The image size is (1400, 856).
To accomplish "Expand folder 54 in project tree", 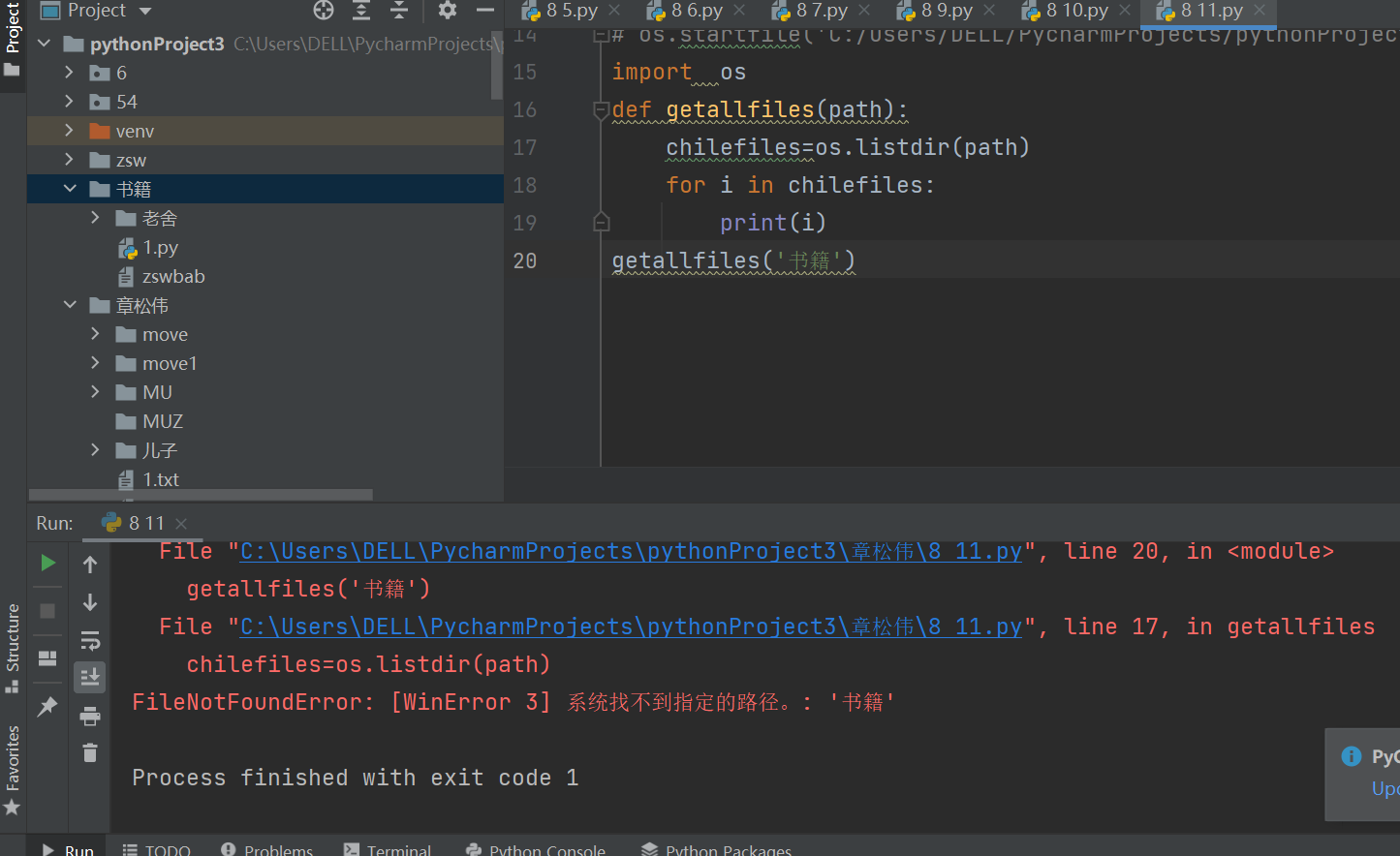I will click(x=69, y=102).
